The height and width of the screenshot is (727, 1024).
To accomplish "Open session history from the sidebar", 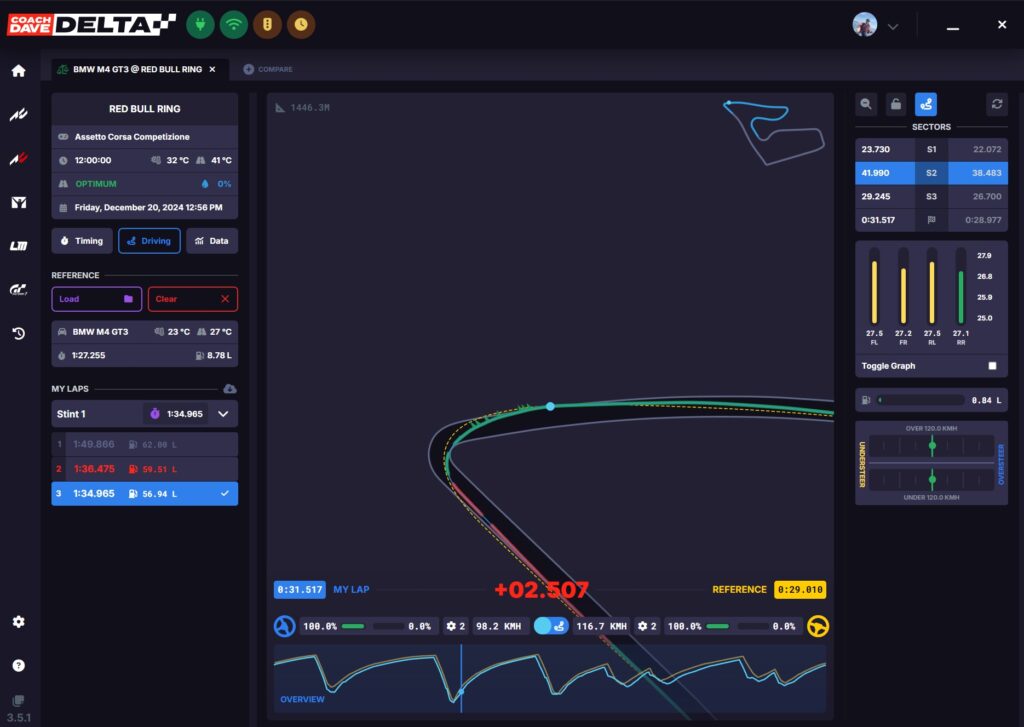I will 18,334.
